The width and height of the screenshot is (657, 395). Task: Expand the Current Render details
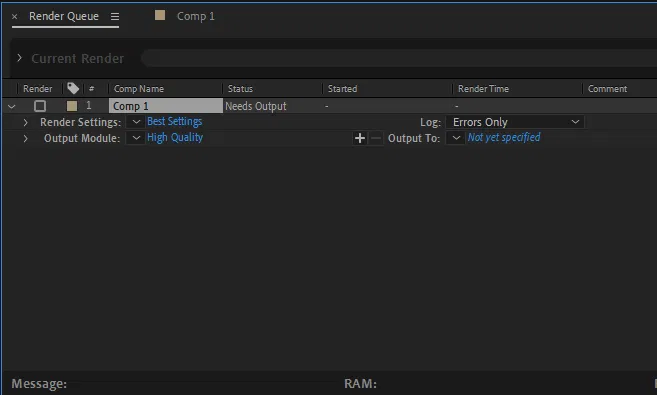19,58
